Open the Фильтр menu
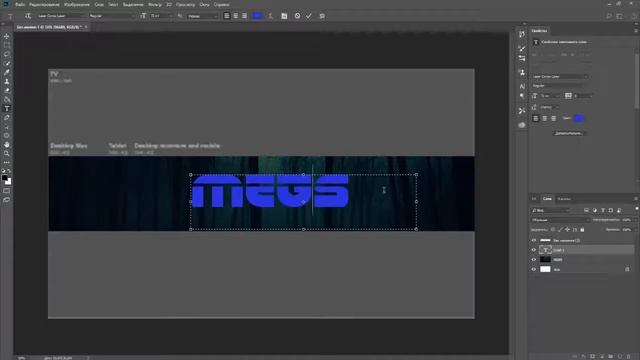Screen dimensions: 640x360 [155, 4]
